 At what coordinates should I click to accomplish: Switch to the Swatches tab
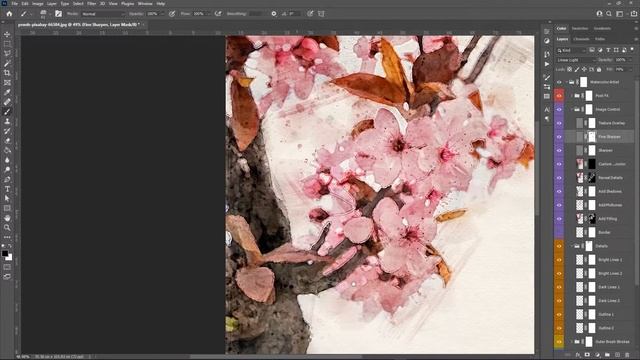tap(580, 29)
